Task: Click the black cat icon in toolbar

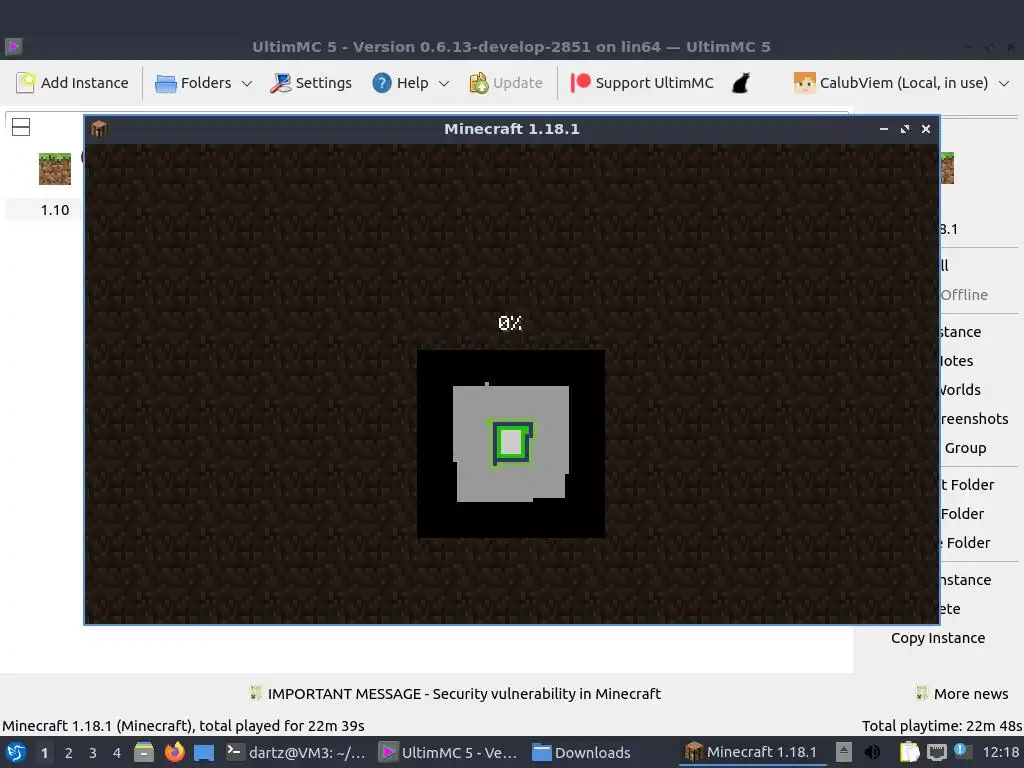Action: [x=741, y=83]
